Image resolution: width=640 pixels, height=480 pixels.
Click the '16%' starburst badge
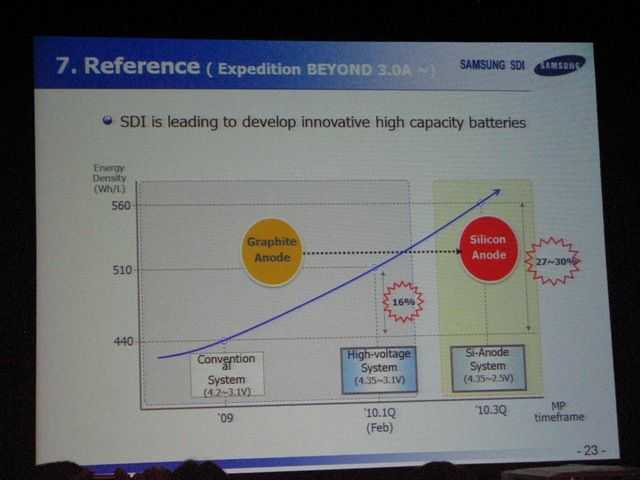[403, 302]
